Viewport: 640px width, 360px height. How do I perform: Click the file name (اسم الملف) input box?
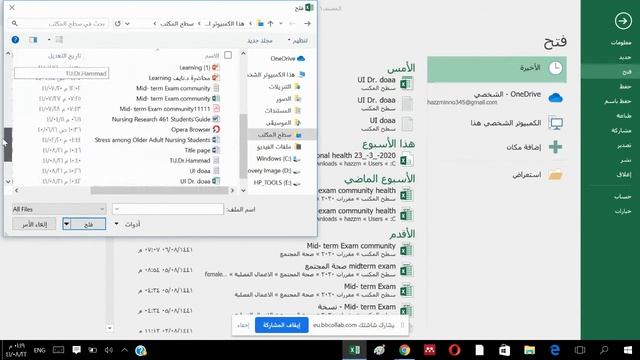168,209
